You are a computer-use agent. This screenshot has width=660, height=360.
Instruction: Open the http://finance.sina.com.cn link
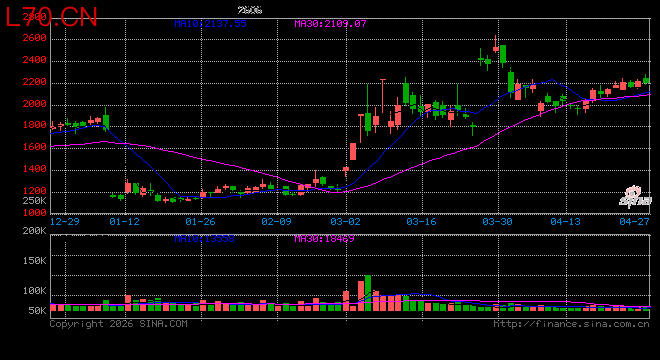(x=572, y=324)
